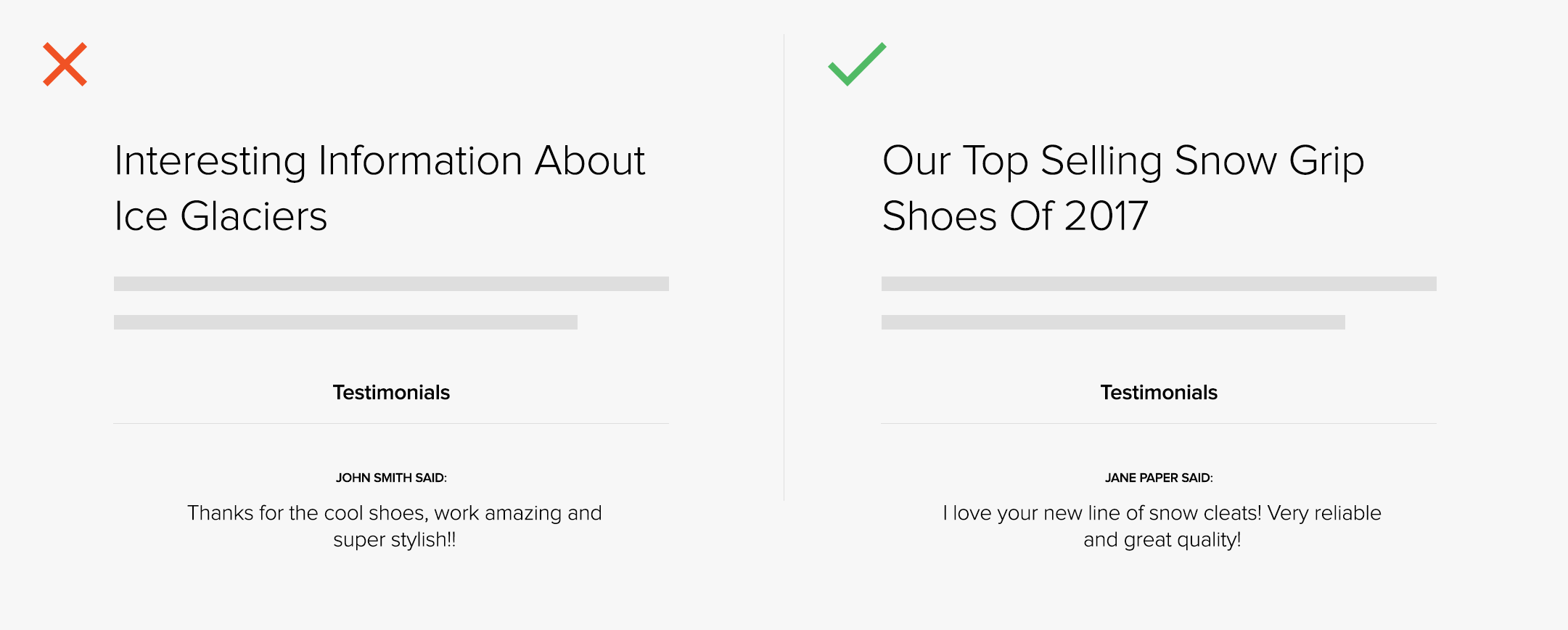Select the 'Interesting Information About Ice Glaciers' heading

379,188
